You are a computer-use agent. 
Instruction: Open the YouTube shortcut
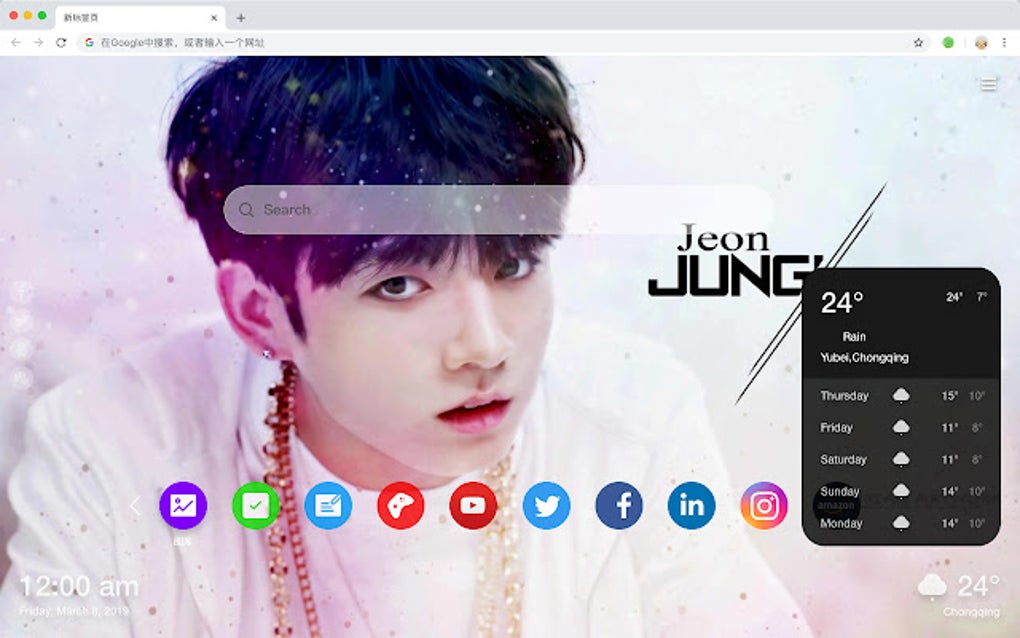473,506
